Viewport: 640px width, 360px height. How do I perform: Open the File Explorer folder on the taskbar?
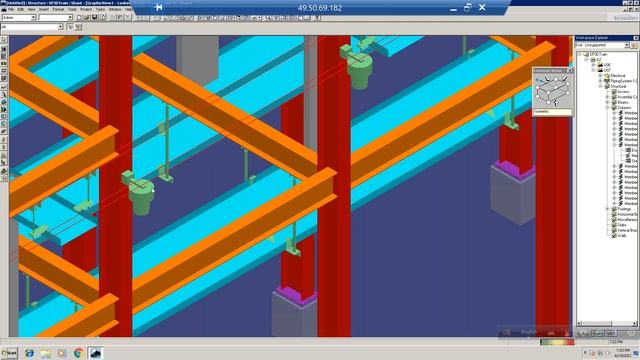click(x=46, y=353)
